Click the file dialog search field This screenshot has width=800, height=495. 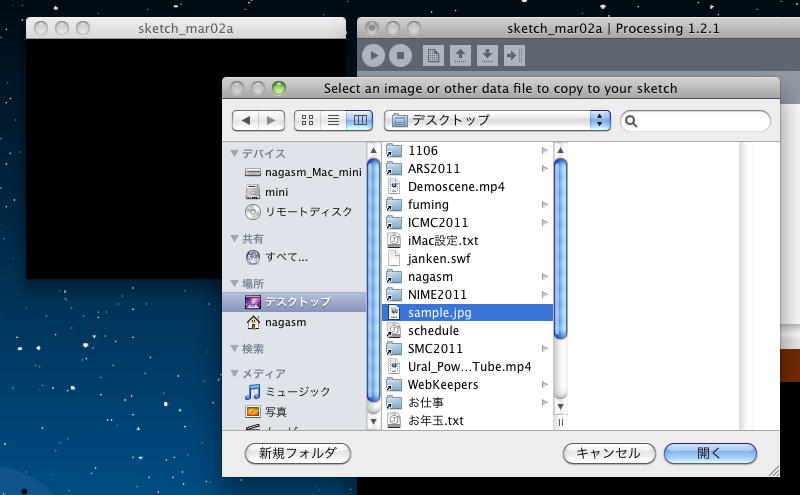(x=695, y=121)
